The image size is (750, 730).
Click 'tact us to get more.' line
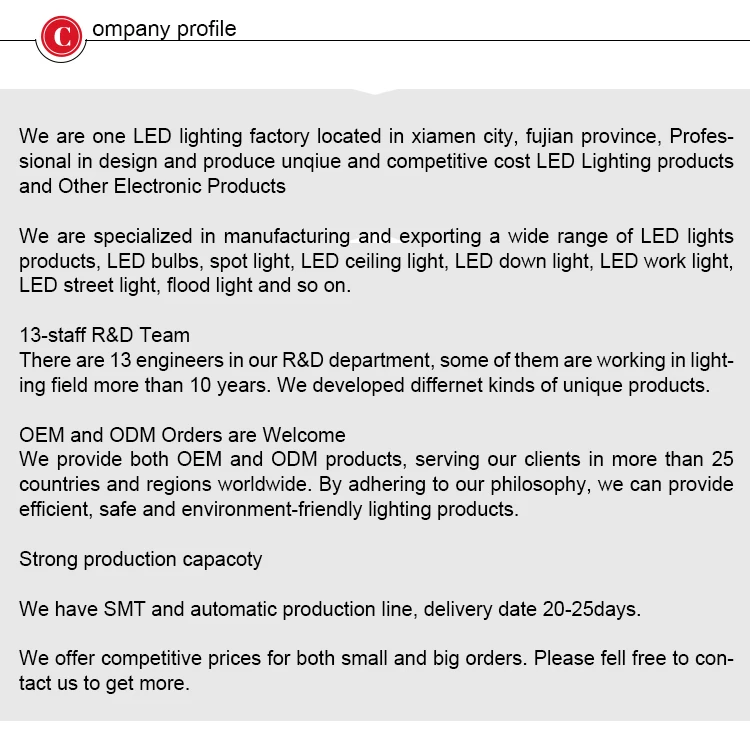click(x=104, y=684)
